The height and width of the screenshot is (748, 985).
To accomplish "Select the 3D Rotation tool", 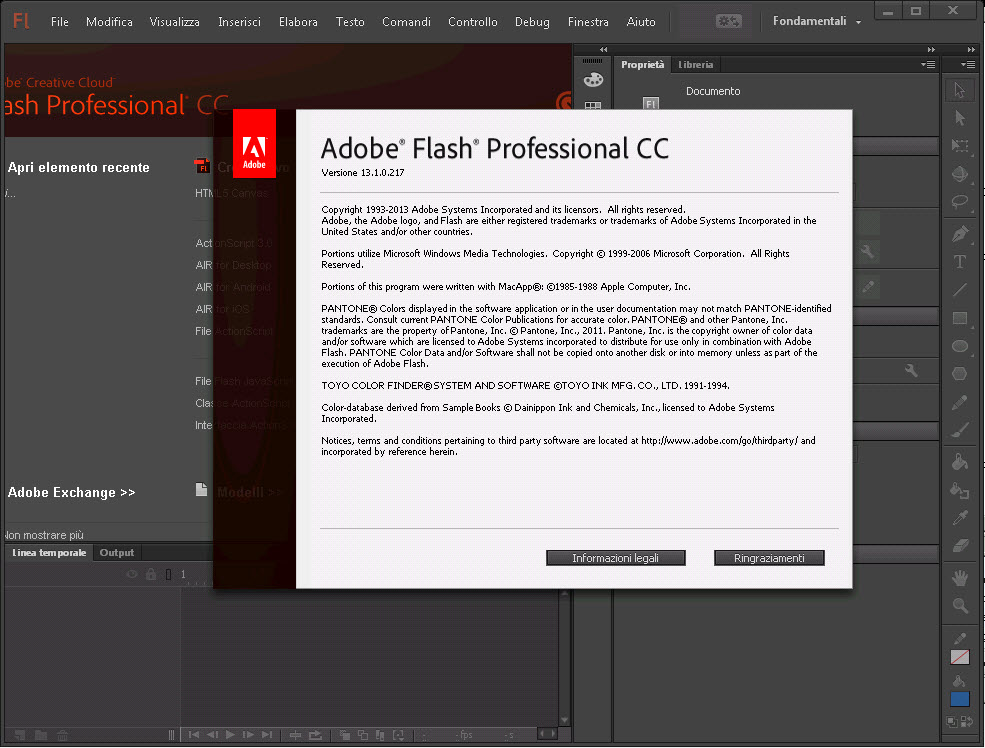I will [959, 173].
